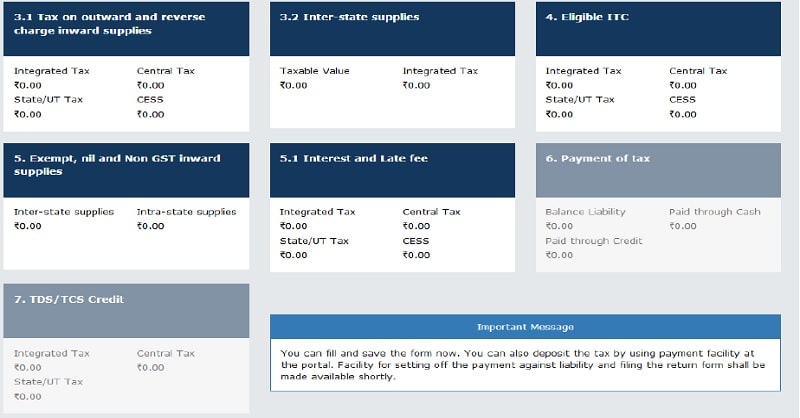This screenshot has height=418, width=800.
Task: Click the important message body text
Action: click(x=522, y=365)
